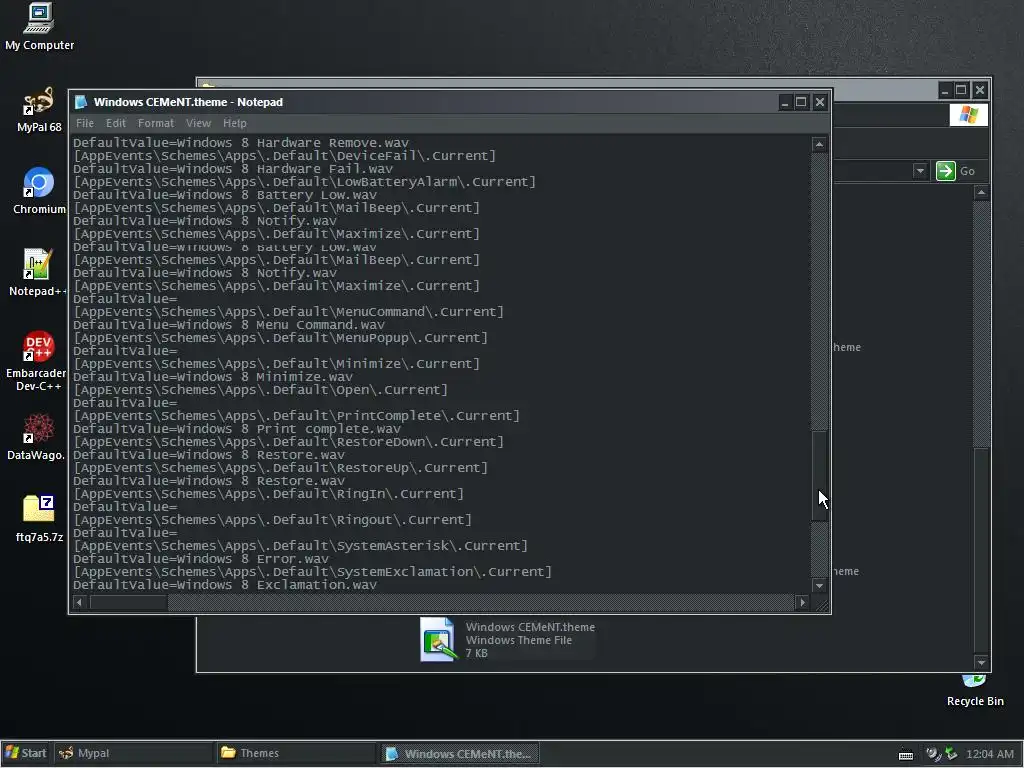Click the Notepad window title bar text
This screenshot has height=768, width=1024.
pos(188,102)
